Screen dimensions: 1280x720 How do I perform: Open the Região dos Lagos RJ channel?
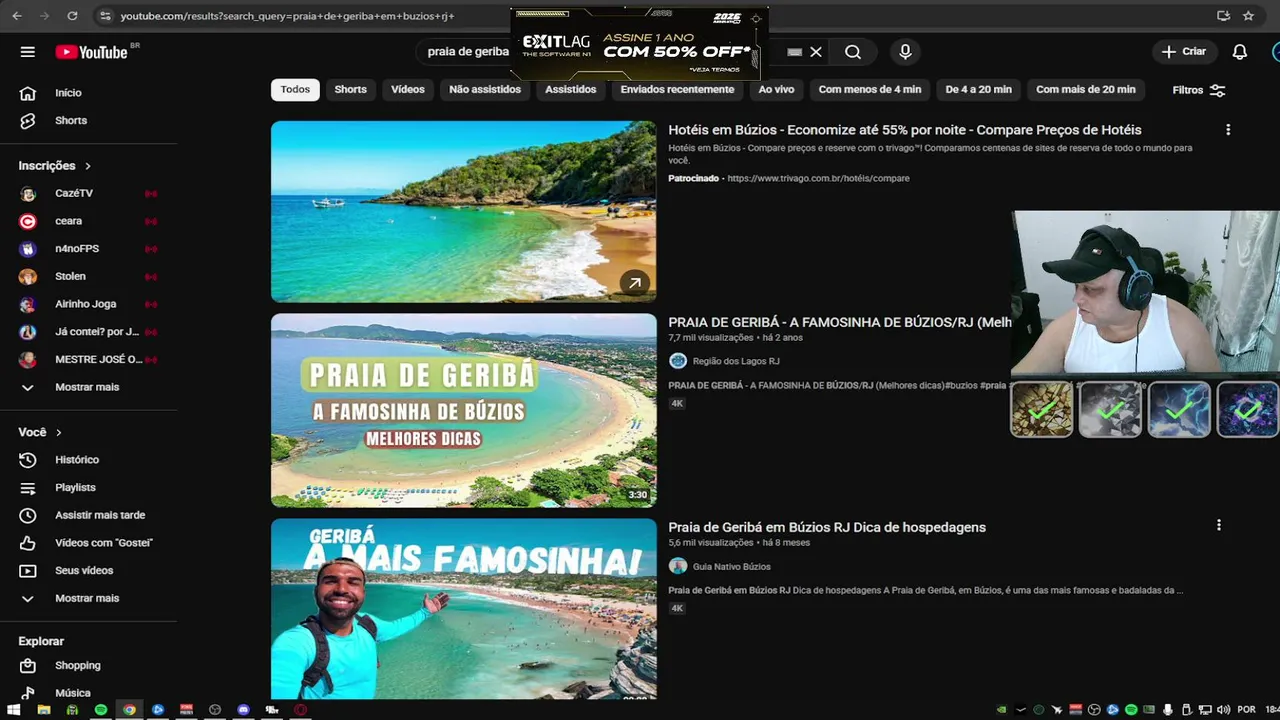[736, 361]
